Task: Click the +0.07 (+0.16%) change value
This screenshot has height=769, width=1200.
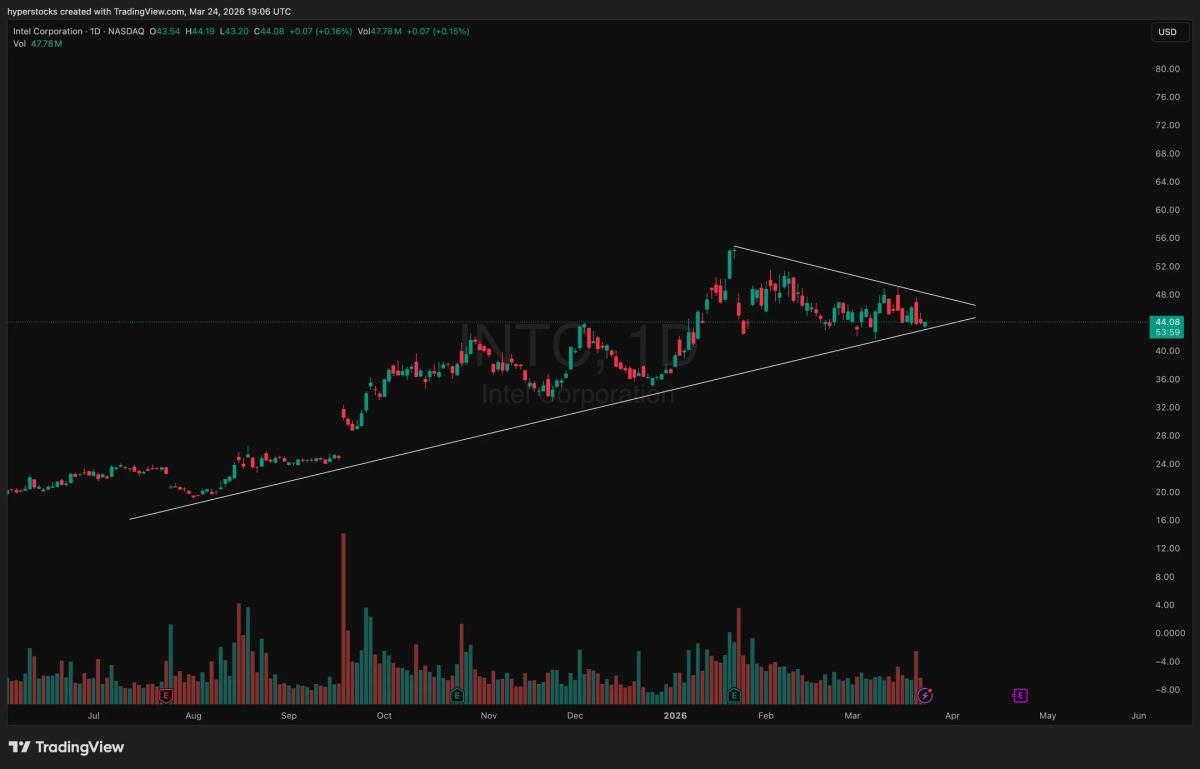Action: coord(320,31)
